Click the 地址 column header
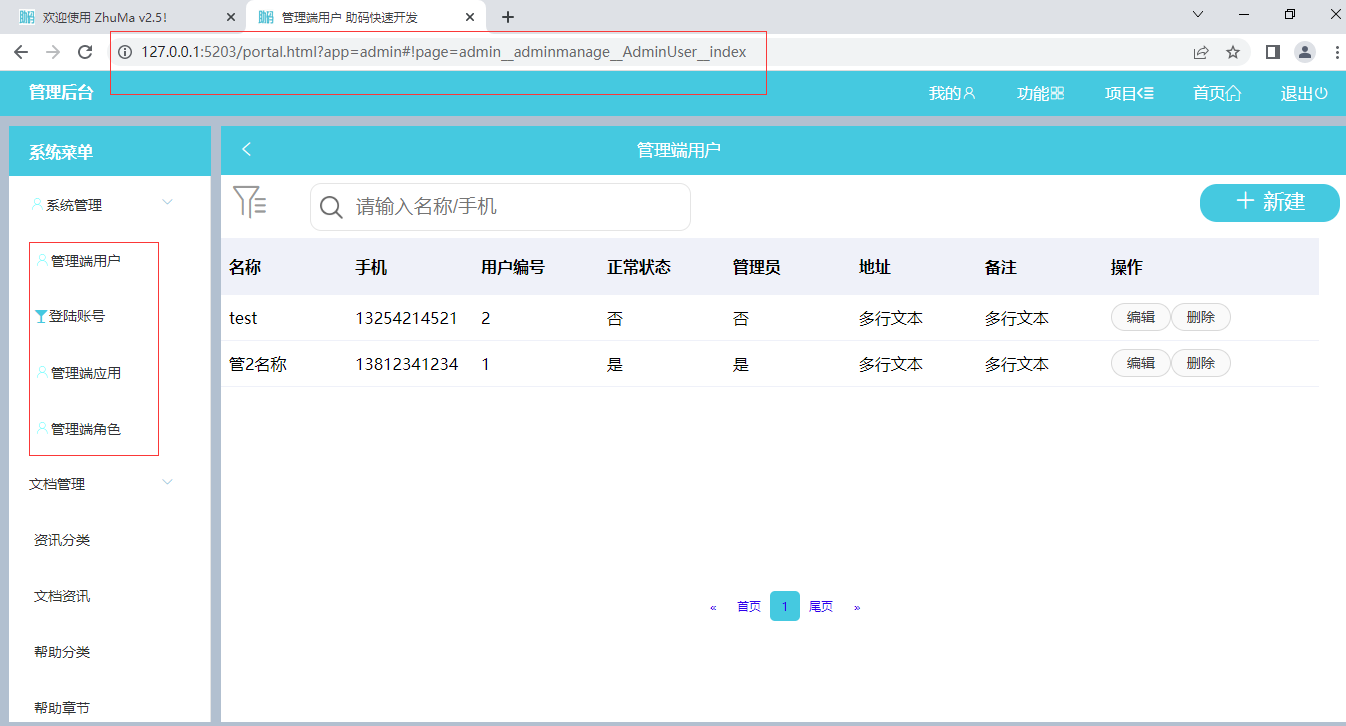The image size is (1346, 726). pyautogui.click(x=875, y=267)
